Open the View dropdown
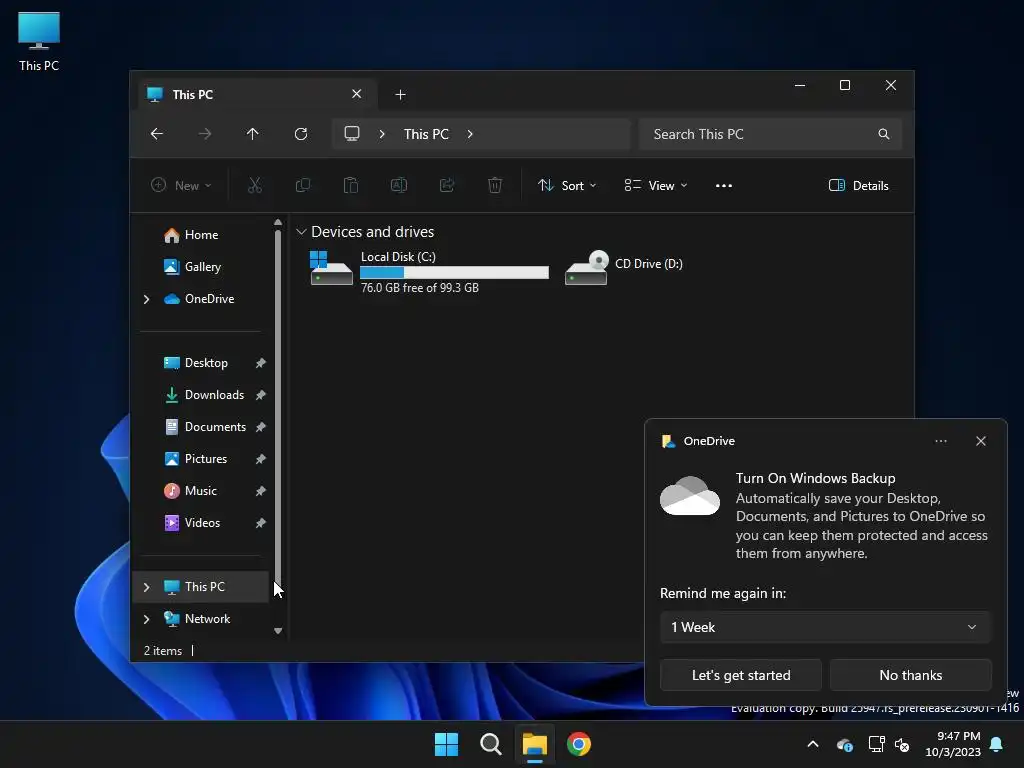 pos(656,185)
